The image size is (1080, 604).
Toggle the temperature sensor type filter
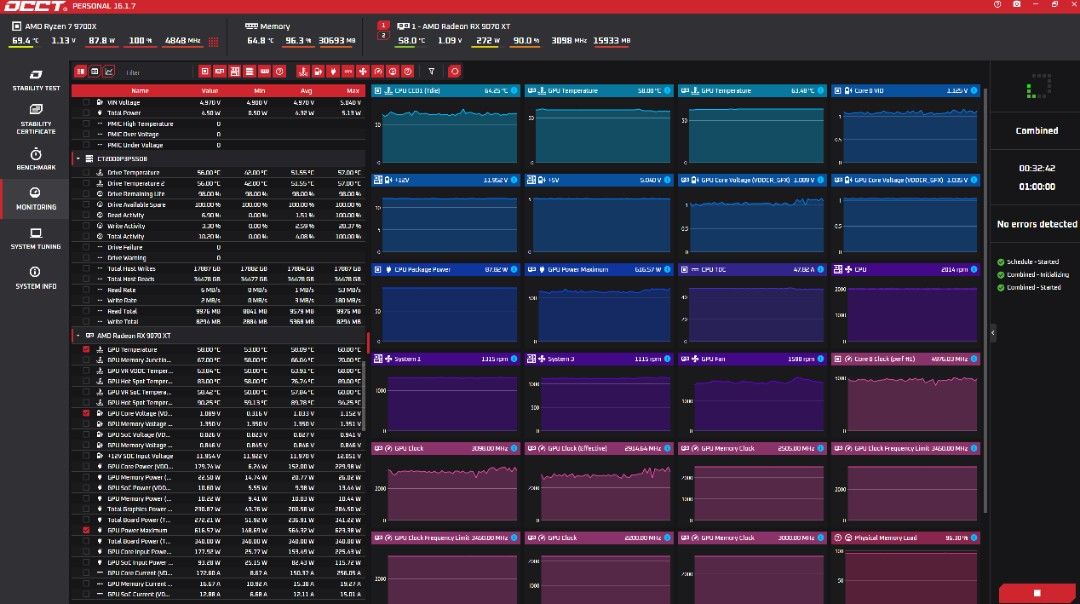tap(302, 72)
